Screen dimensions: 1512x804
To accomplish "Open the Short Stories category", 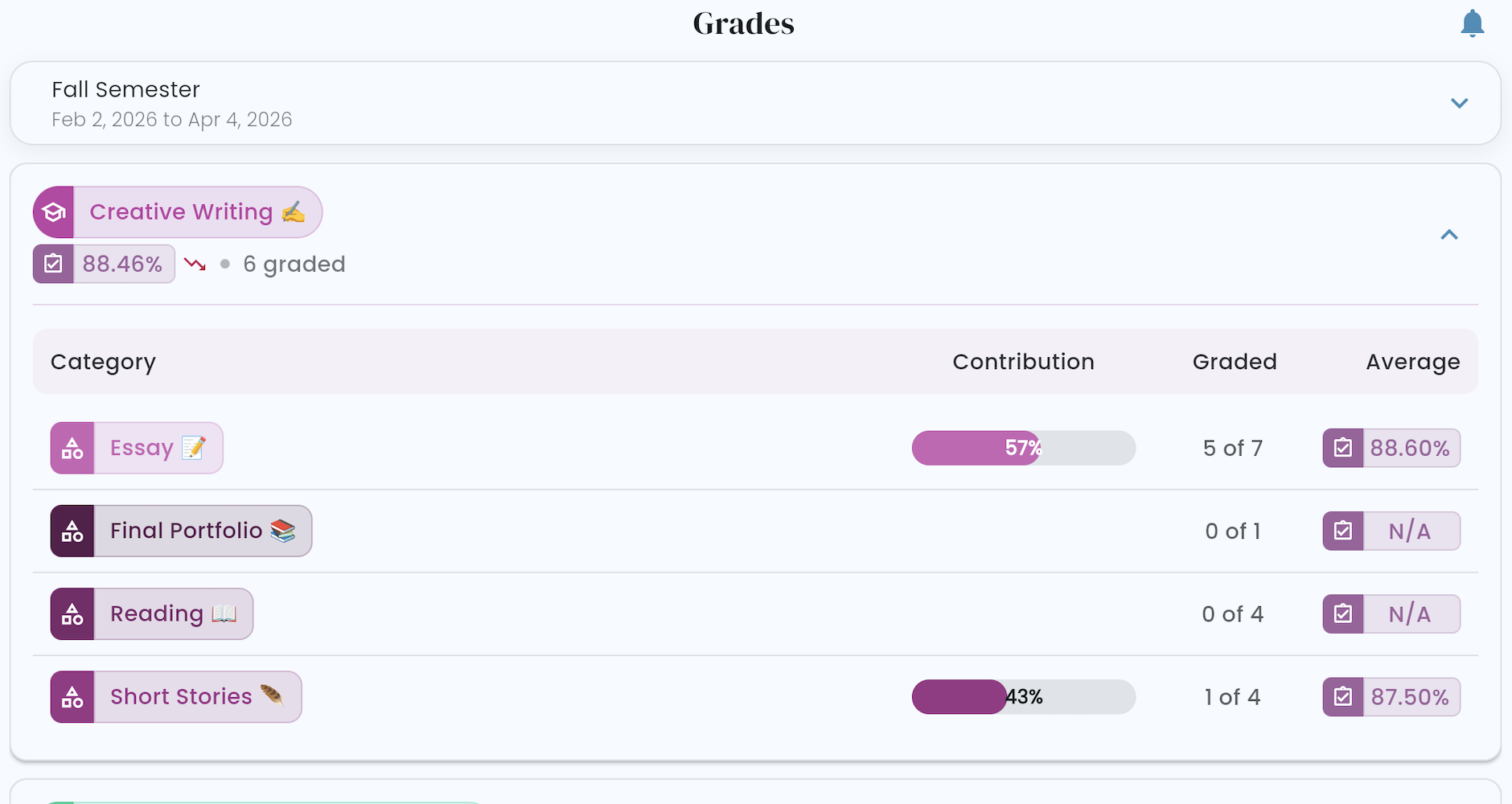I will coord(176,696).
